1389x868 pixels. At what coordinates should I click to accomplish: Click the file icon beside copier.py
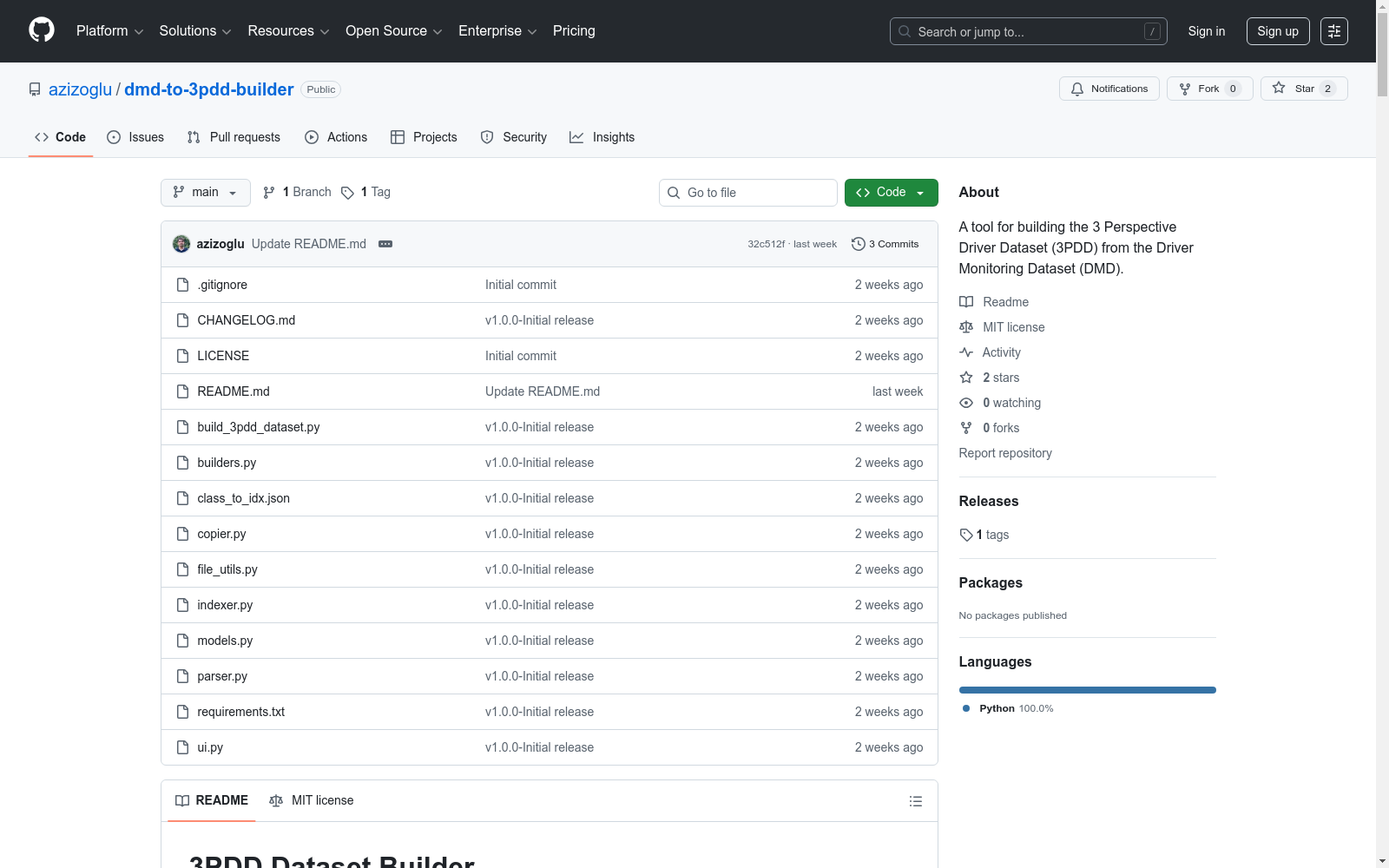tap(182, 534)
